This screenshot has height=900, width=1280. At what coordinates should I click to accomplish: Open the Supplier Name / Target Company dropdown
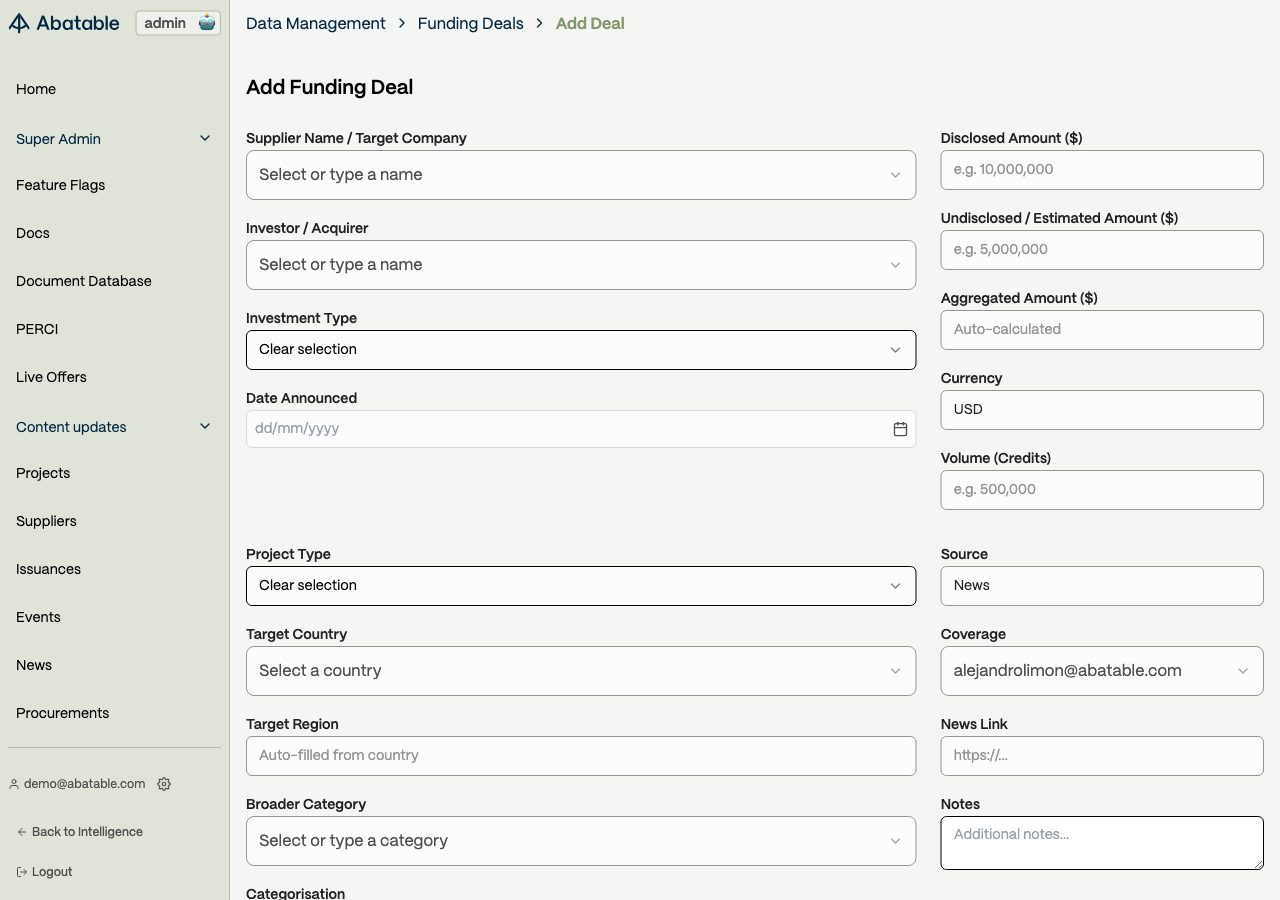(x=580, y=175)
